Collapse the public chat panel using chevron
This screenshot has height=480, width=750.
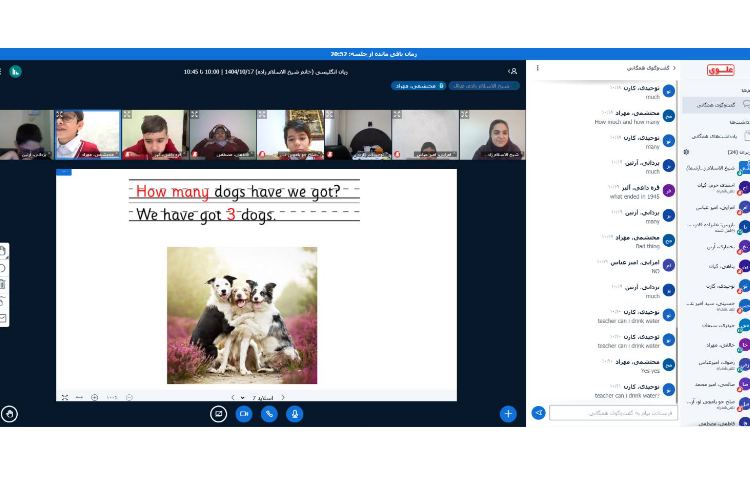click(x=673, y=68)
